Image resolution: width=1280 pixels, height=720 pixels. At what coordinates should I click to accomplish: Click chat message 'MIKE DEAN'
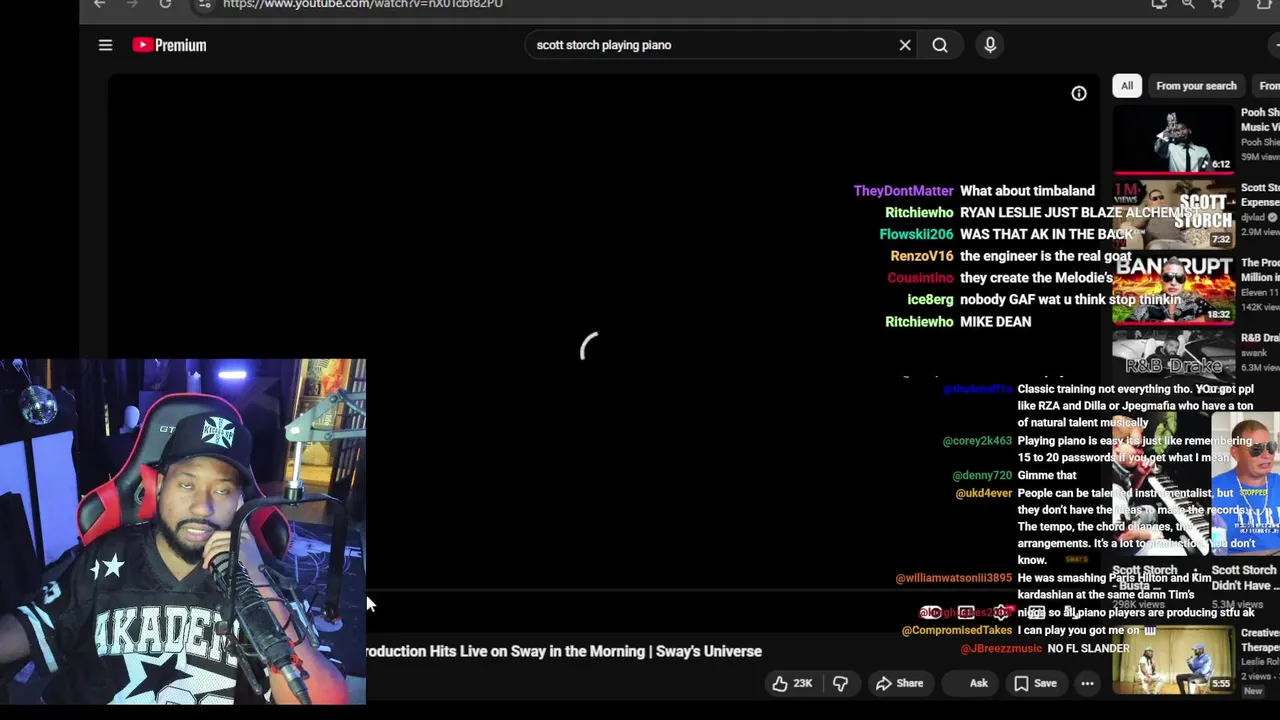click(995, 322)
